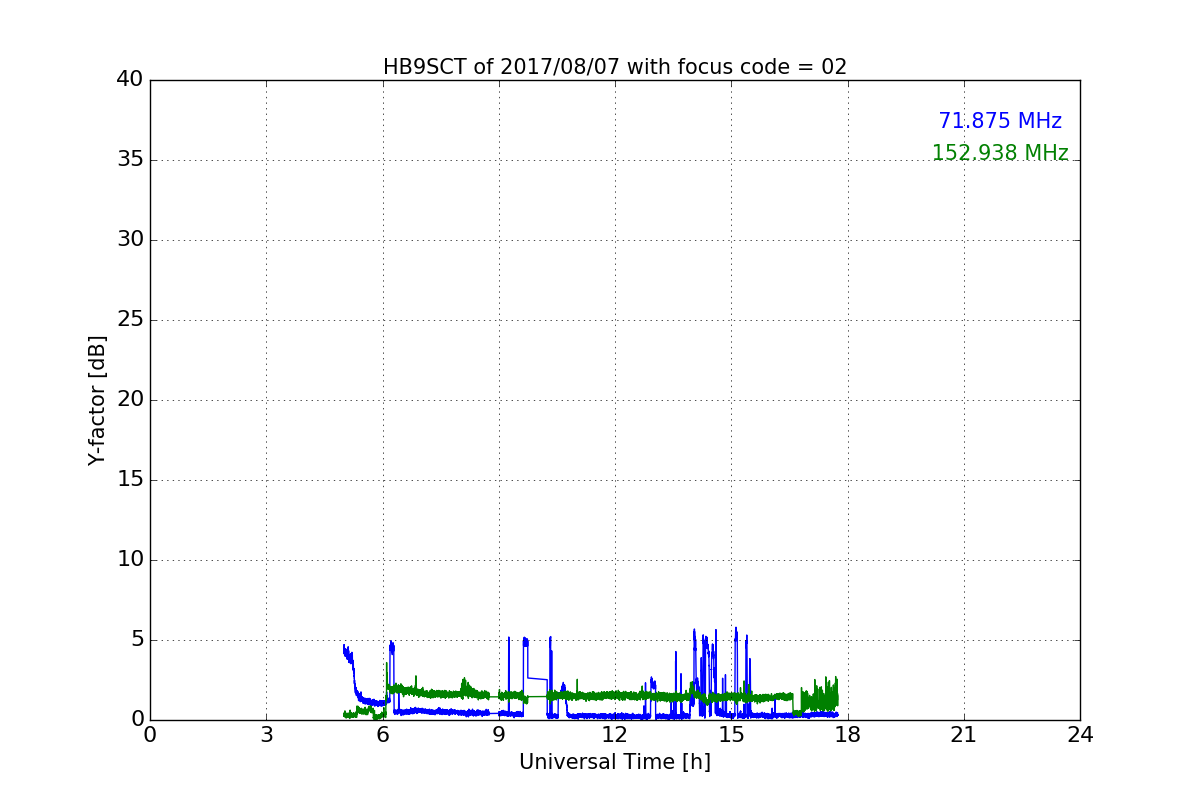The height and width of the screenshot is (800, 1200).
Task: Select the green 152.938 MHz legend label
Action: coord(1000,153)
